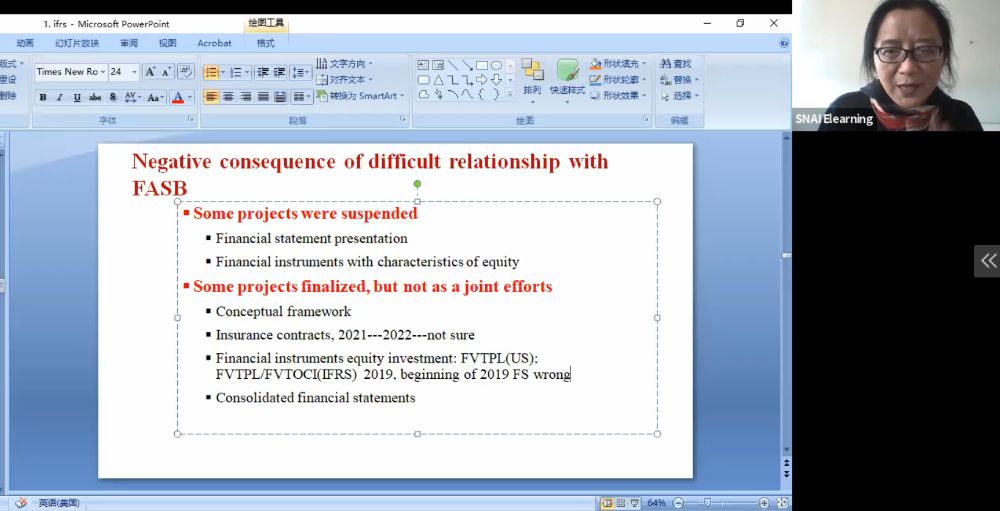
Task: Toggle italic formatting
Action: pyautogui.click(x=60, y=97)
